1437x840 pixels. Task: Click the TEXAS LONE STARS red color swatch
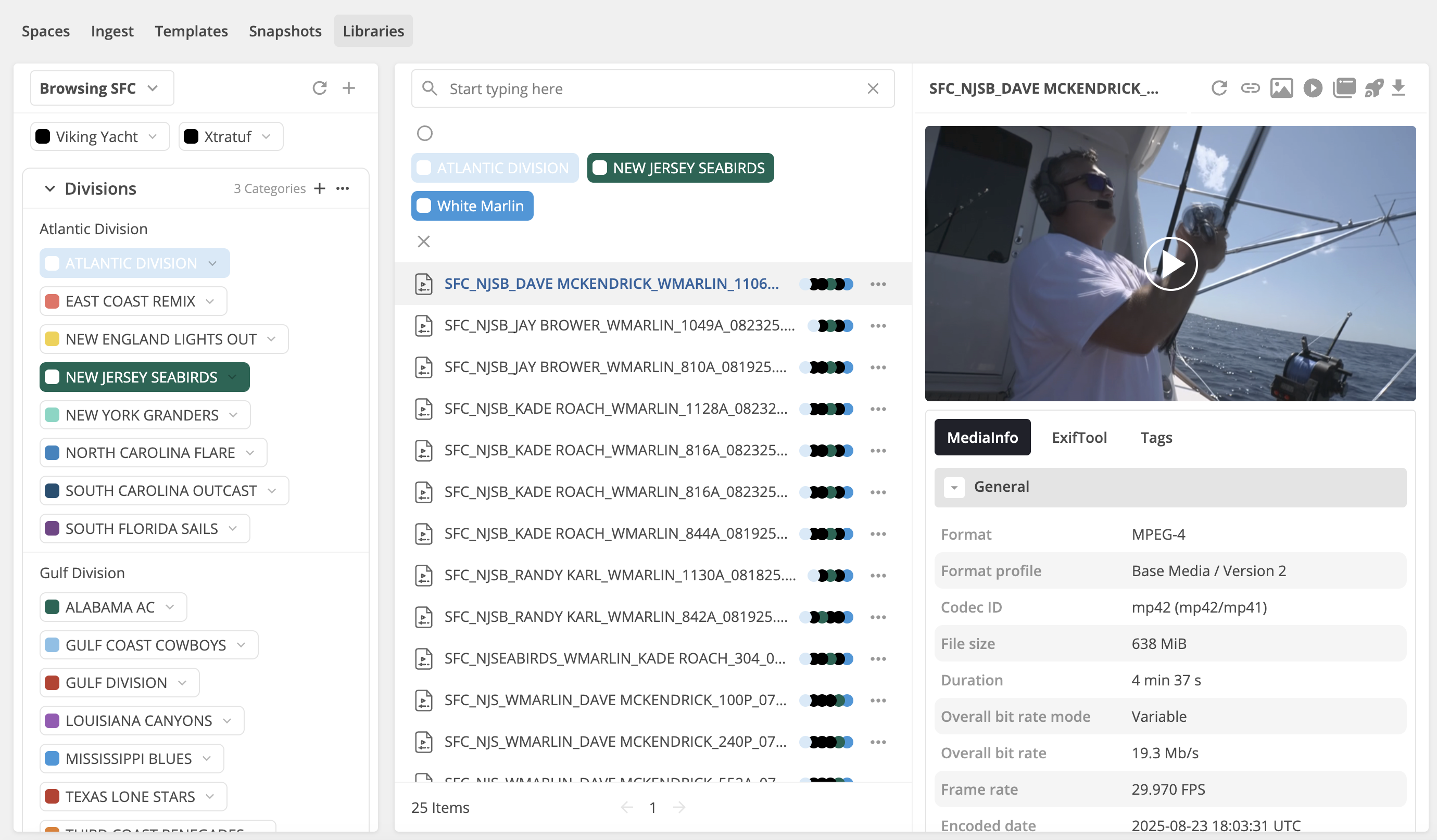tap(53, 796)
